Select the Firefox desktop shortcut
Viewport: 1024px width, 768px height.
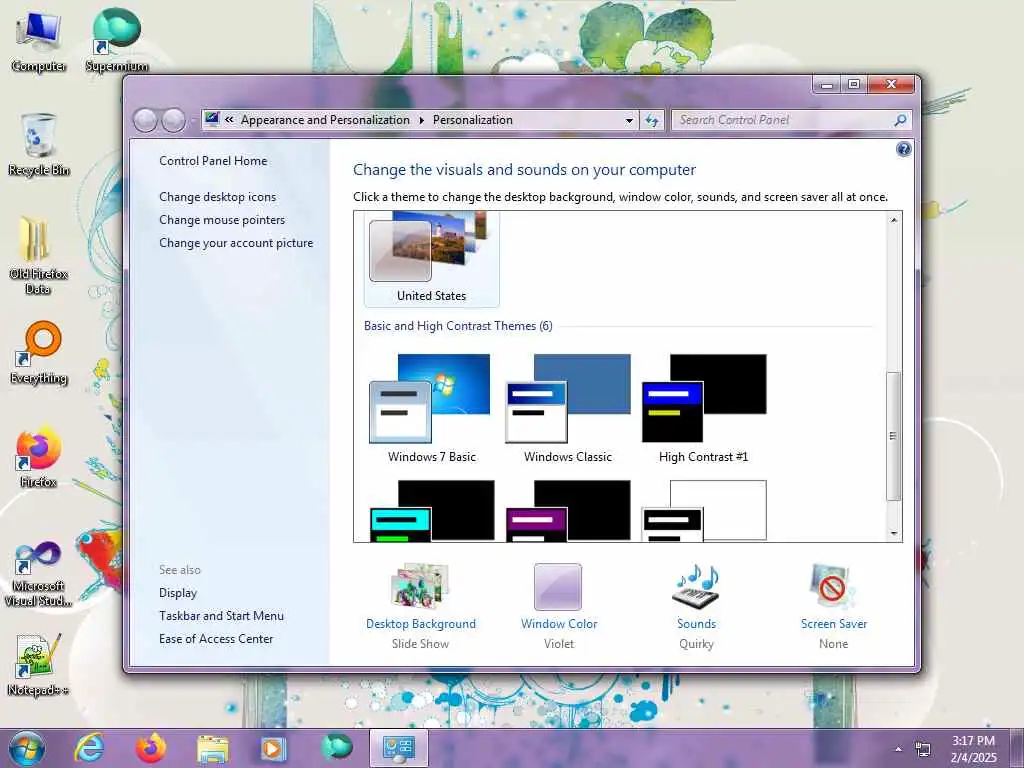[x=39, y=457]
